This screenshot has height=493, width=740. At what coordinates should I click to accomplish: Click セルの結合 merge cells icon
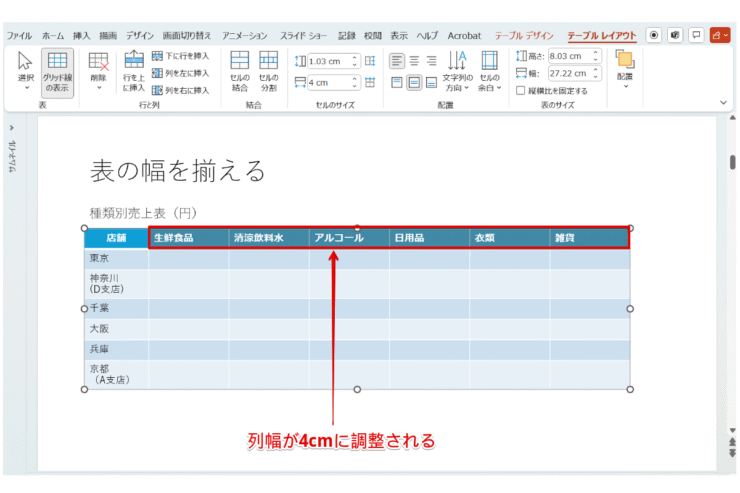tap(240, 71)
